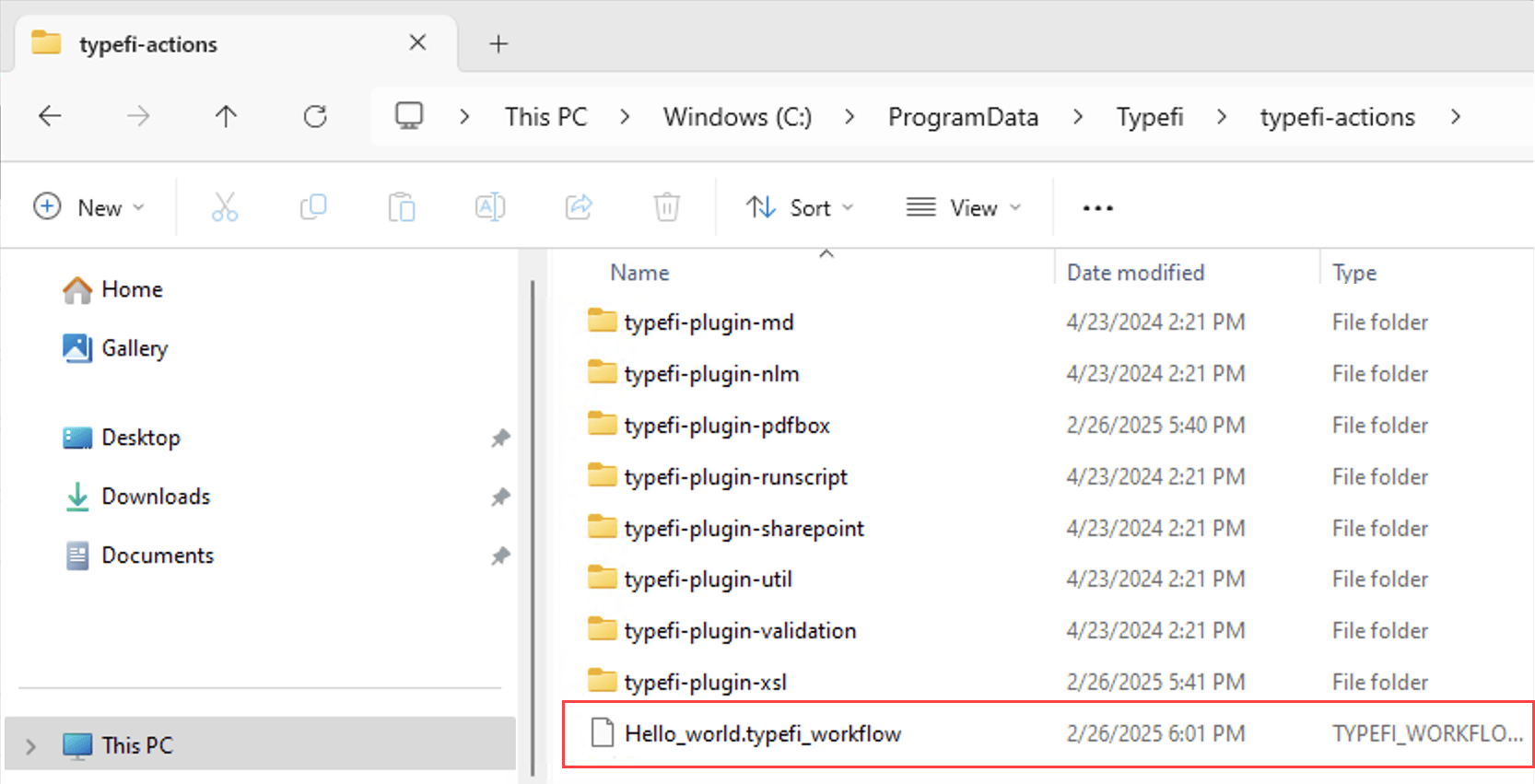Add a new tab with plus
The width and height of the screenshot is (1535, 784).
click(x=498, y=43)
